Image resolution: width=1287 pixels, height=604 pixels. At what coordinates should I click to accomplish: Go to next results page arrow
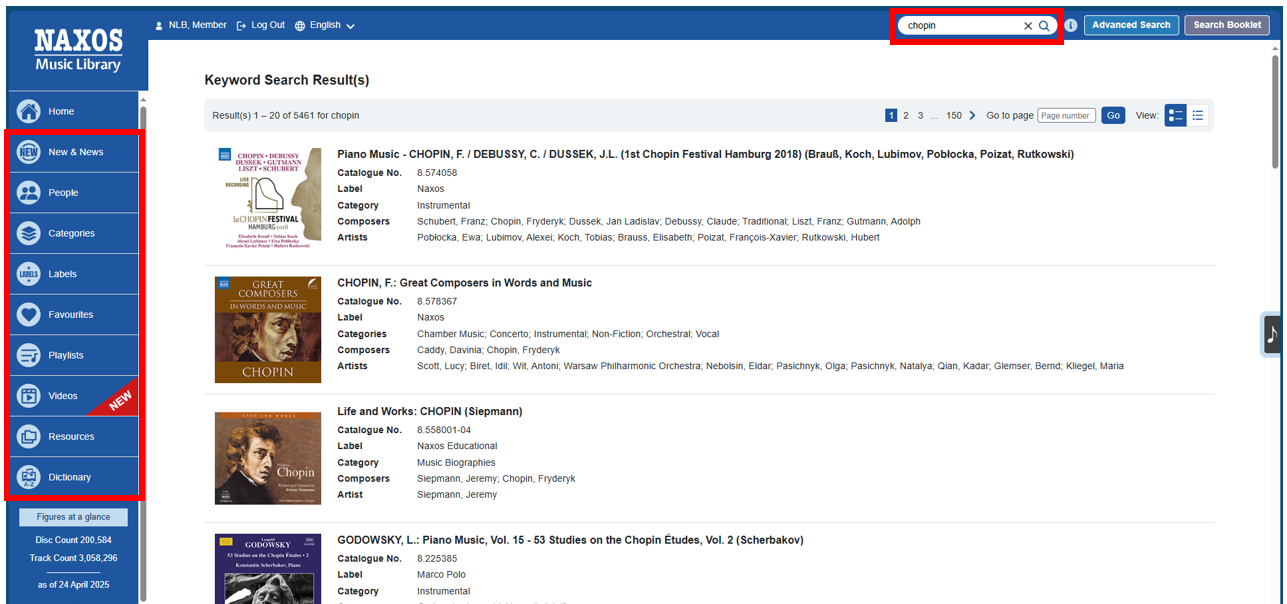pyautogui.click(x=973, y=116)
